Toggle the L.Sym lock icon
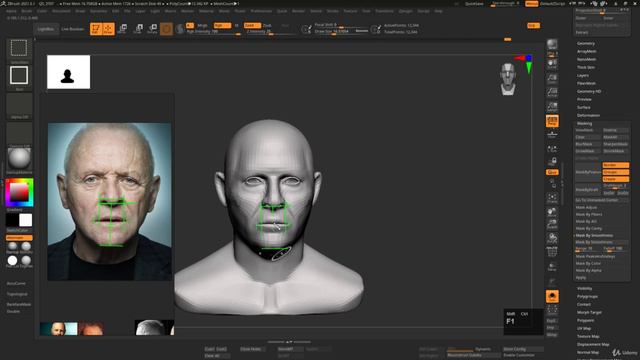640x360 pixels. click(552, 162)
